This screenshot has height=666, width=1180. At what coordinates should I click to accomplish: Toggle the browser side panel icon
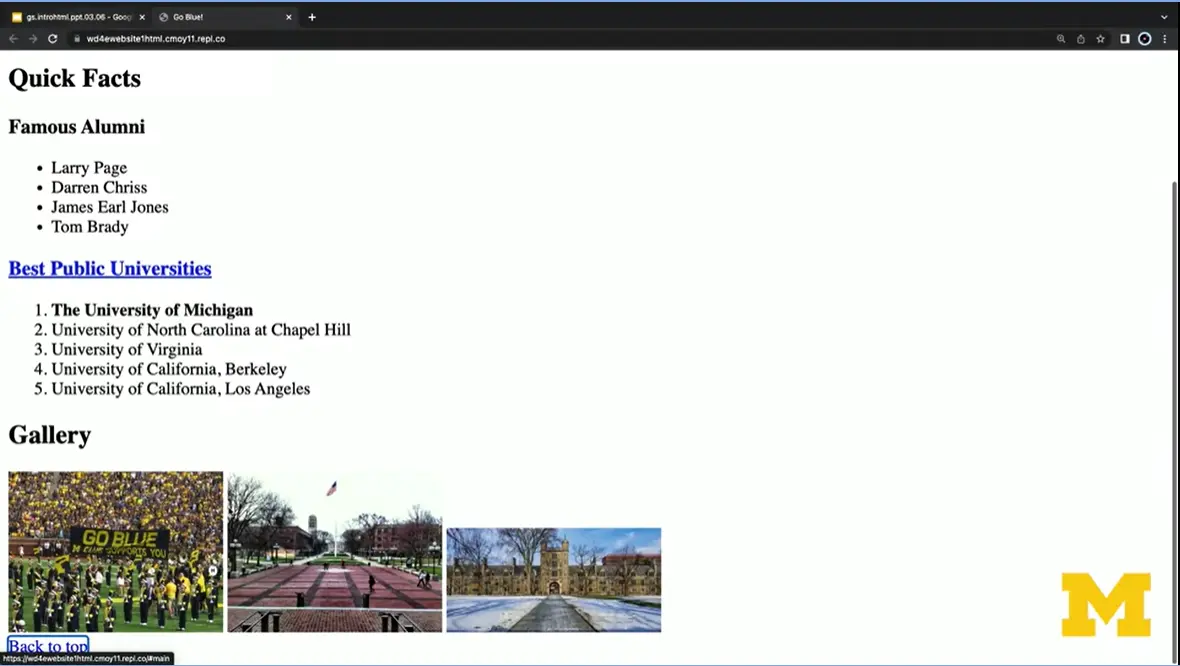click(x=1125, y=39)
